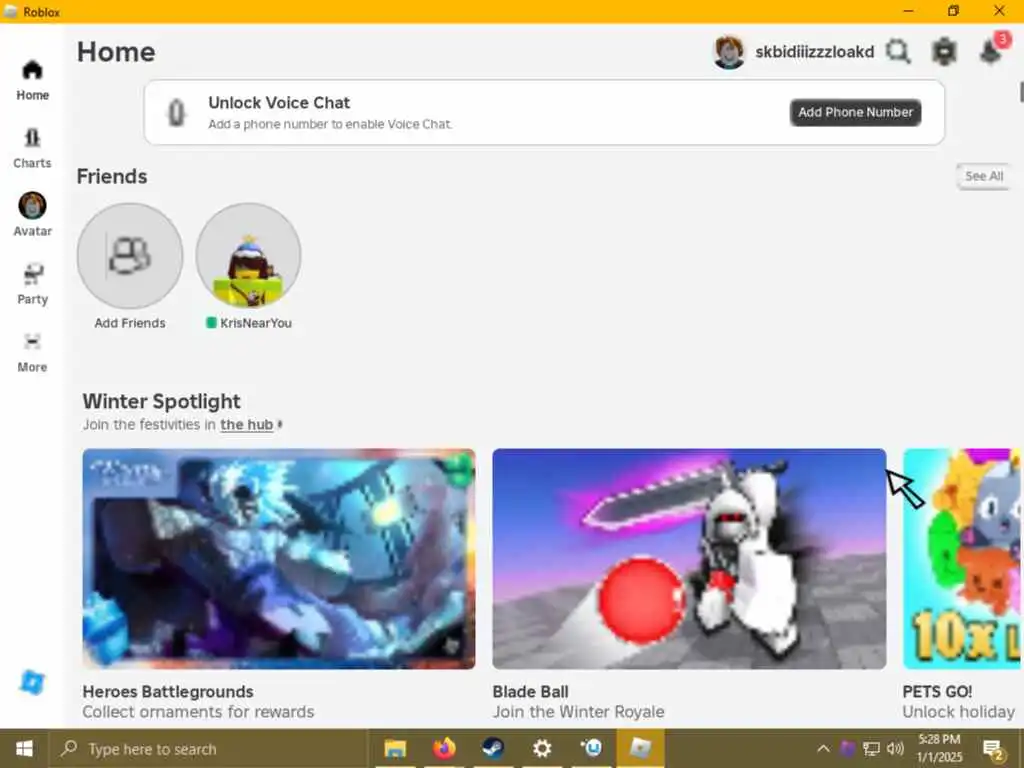Open File Explorer from taskbar
The image size is (1024, 768).
pyautogui.click(x=394, y=748)
